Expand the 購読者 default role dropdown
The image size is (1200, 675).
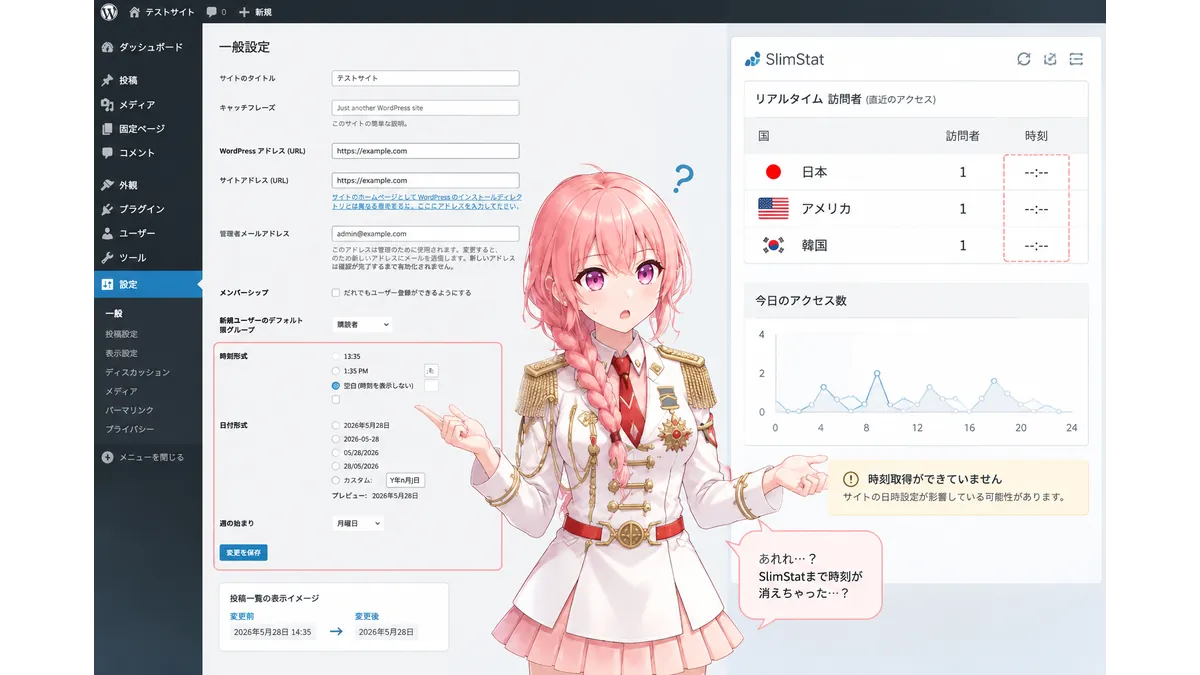click(362, 324)
